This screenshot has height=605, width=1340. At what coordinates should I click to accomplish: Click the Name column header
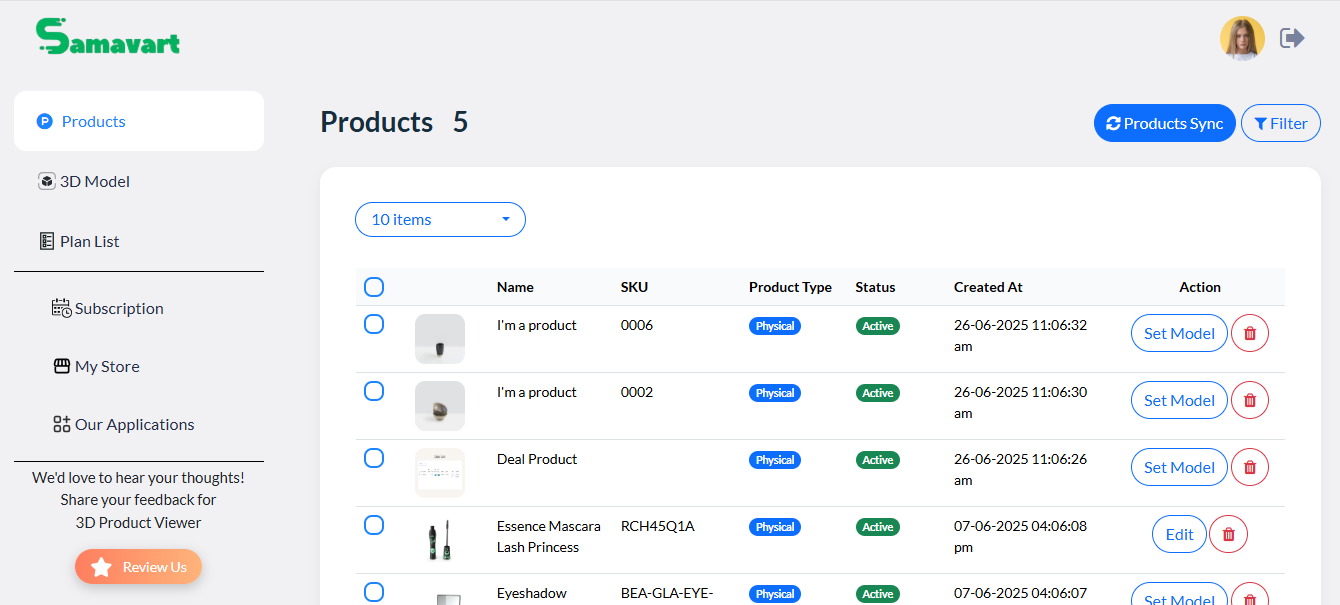coord(515,287)
